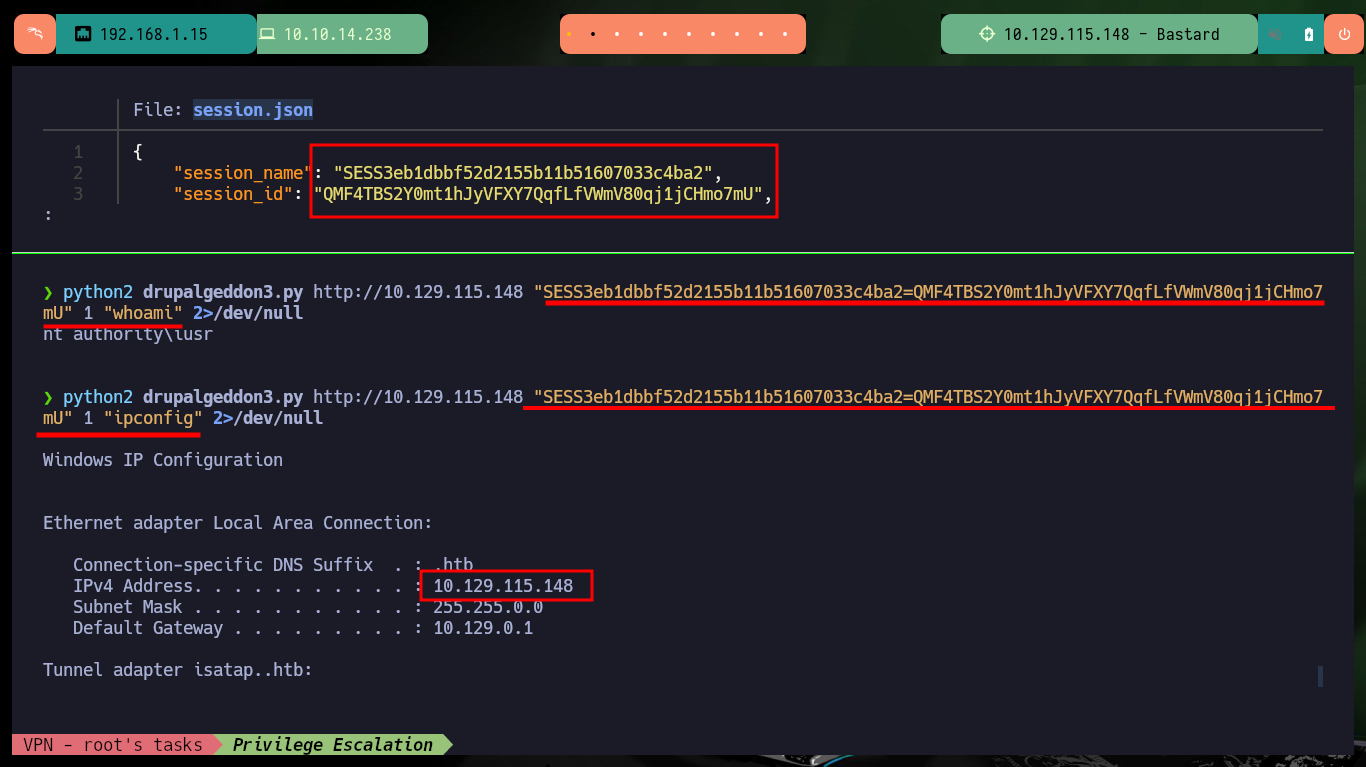Click the 10.10.14.238 VPN IP label

point(337,34)
